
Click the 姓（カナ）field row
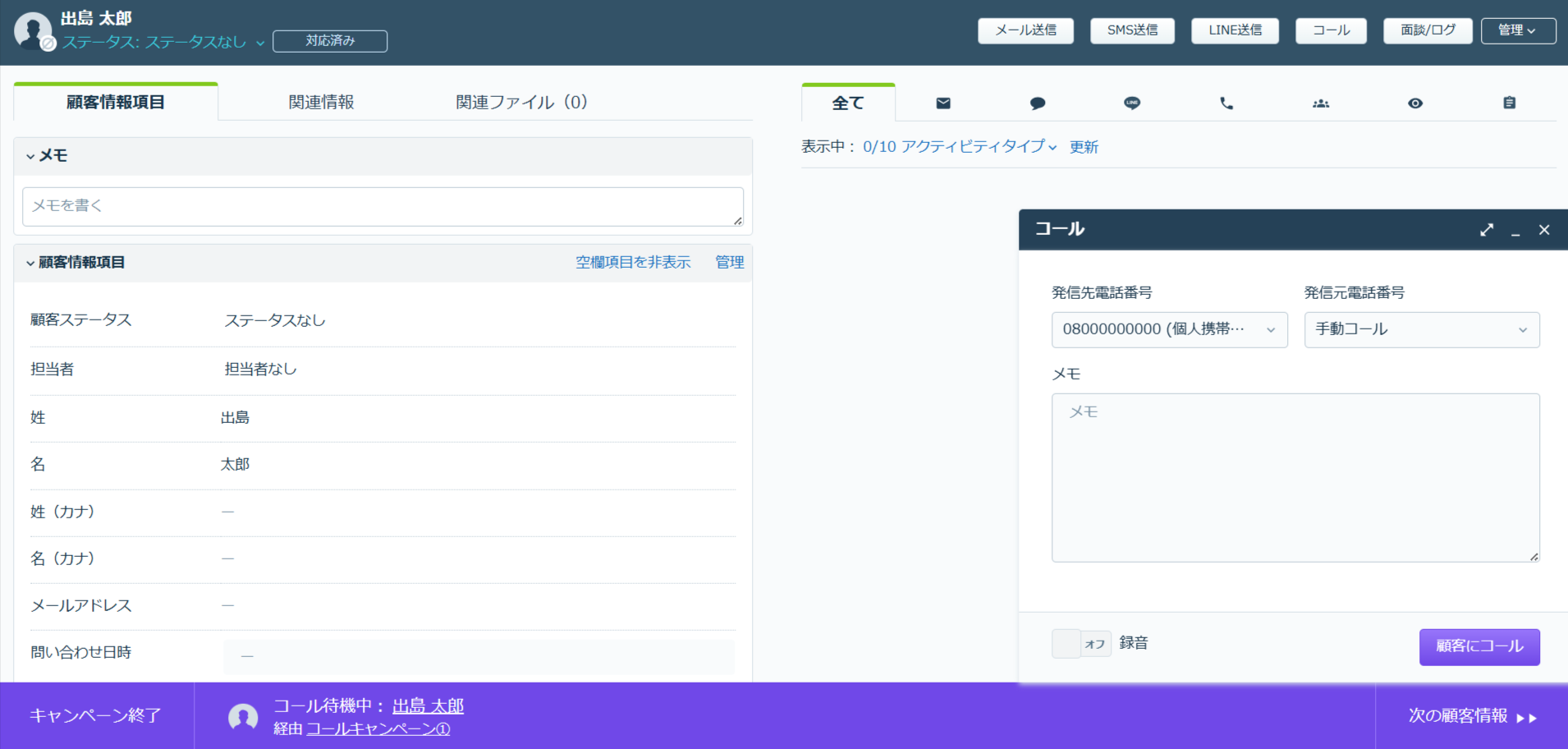[383, 512]
